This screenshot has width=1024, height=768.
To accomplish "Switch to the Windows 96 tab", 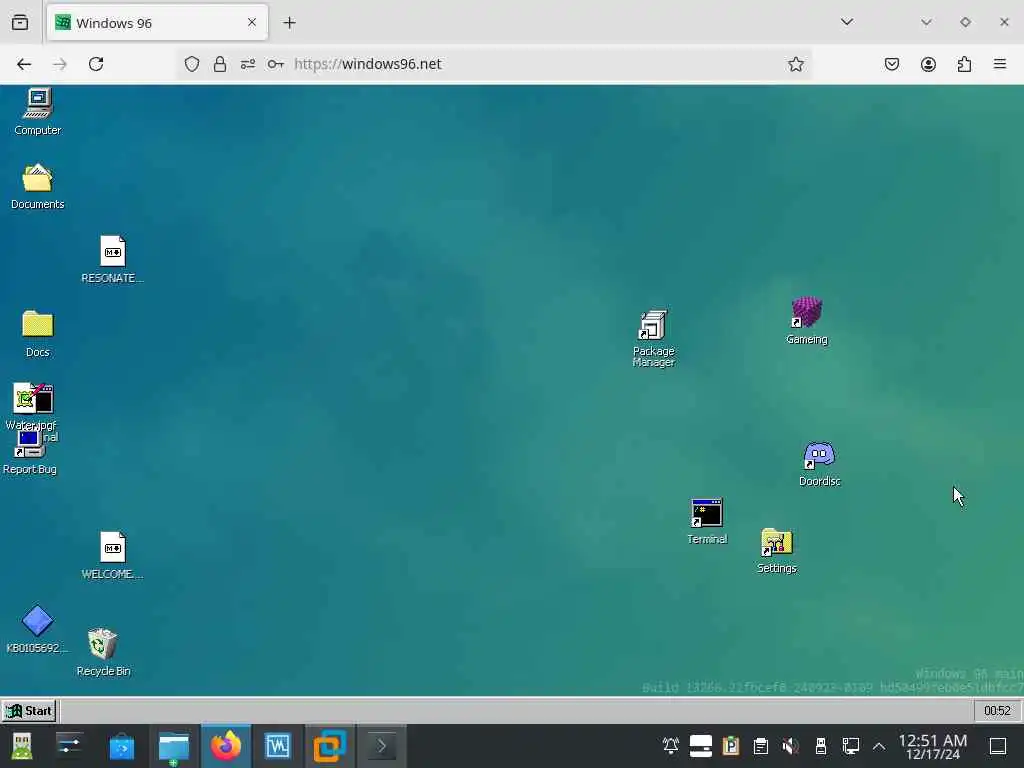I will coord(157,23).
